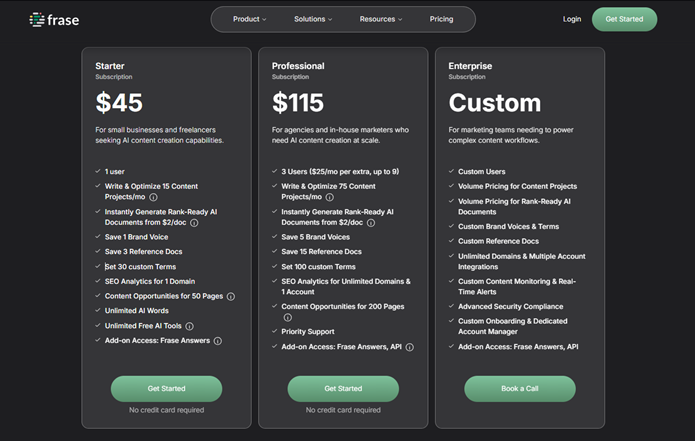Click the Login link
695x441 pixels.
[x=572, y=19]
